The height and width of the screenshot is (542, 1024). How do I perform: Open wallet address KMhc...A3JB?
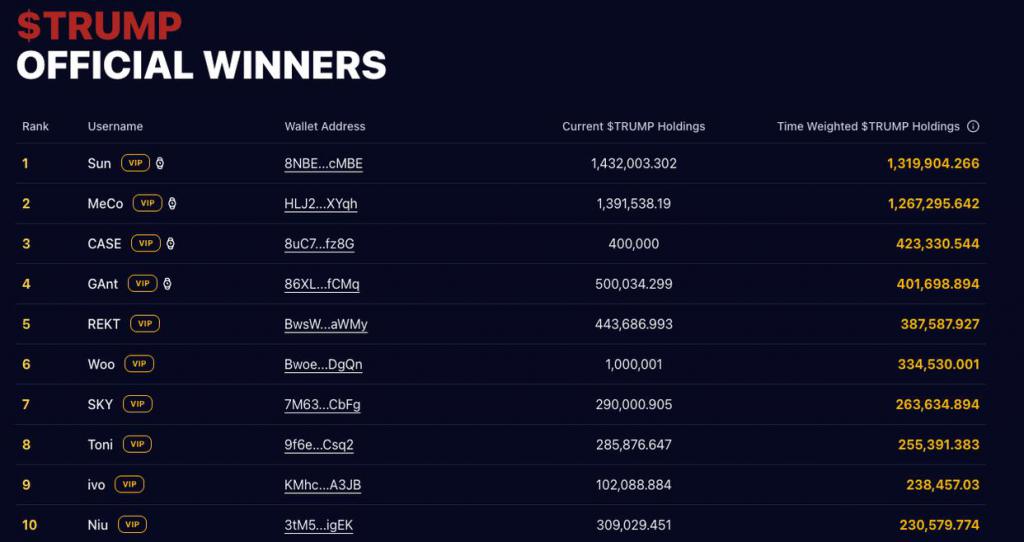pos(322,485)
